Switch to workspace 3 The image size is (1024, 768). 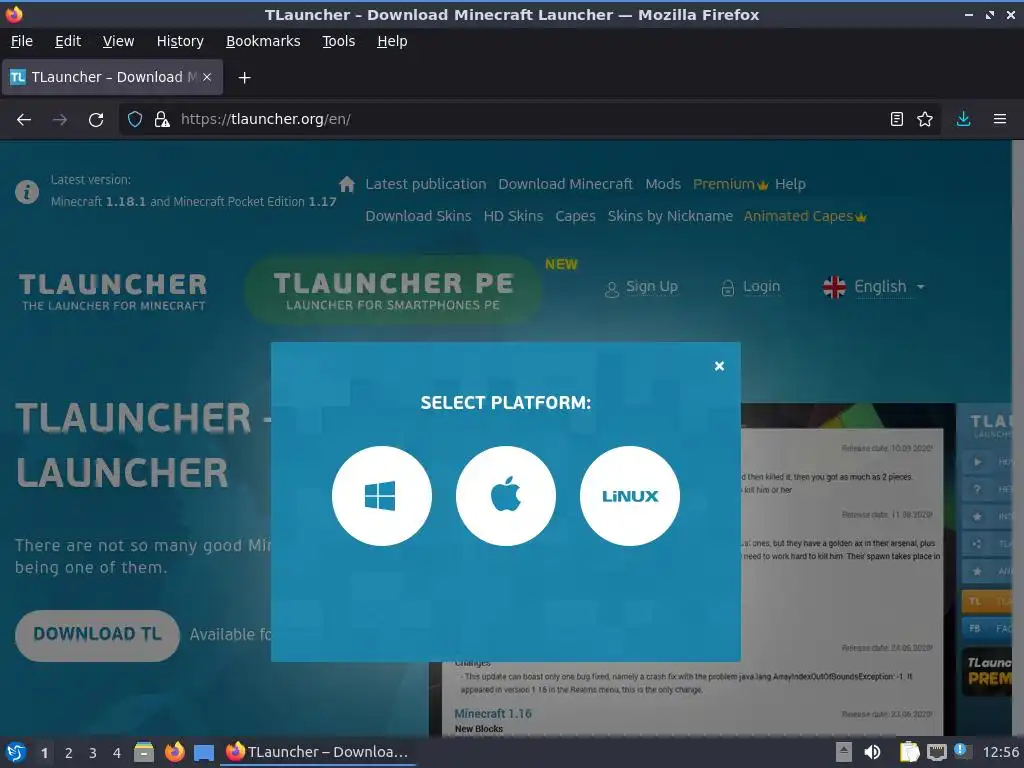(x=93, y=753)
